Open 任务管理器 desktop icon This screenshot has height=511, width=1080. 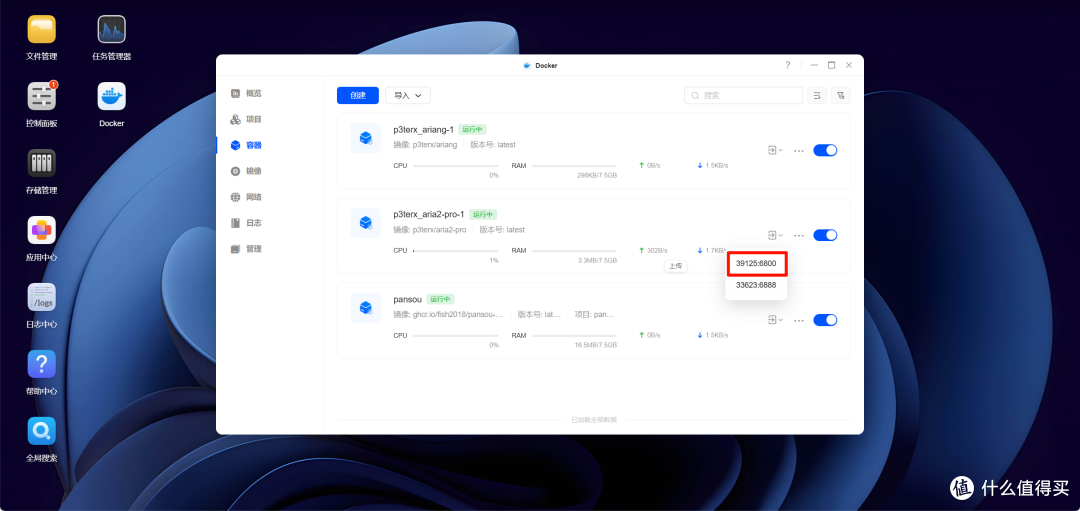pyautogui.click(x=112, y=30)
